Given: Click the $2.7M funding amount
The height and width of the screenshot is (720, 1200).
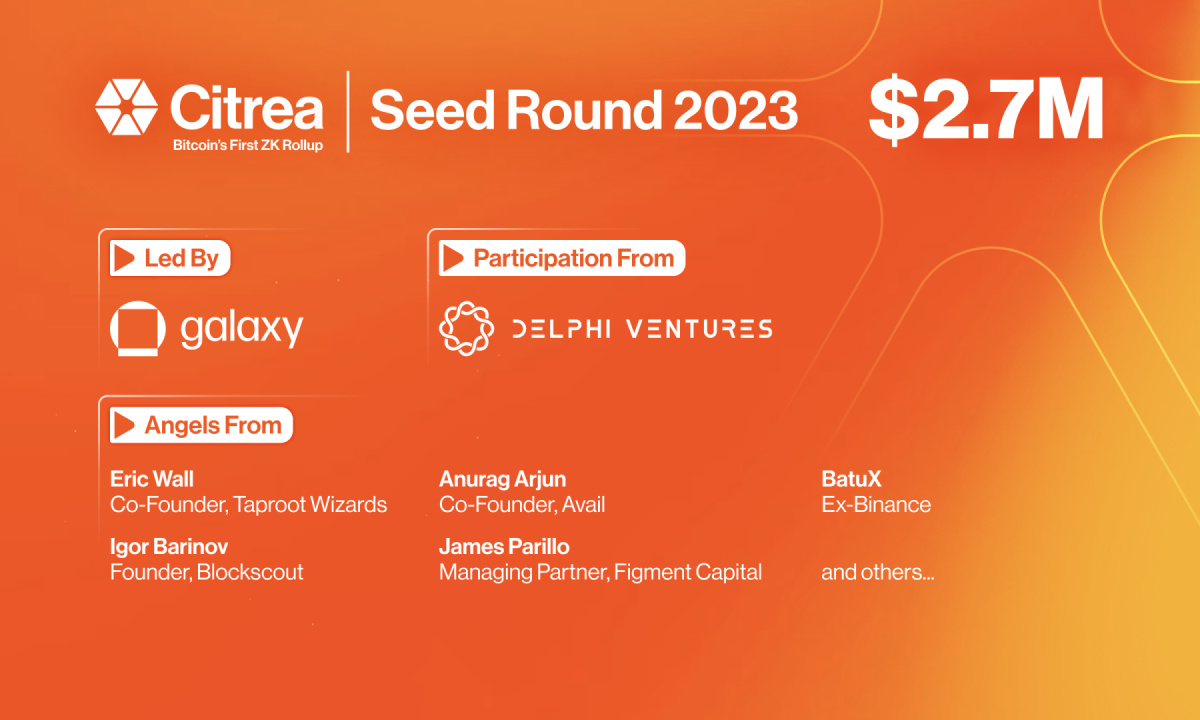Looking at the screenshot, I should [985, 108].
